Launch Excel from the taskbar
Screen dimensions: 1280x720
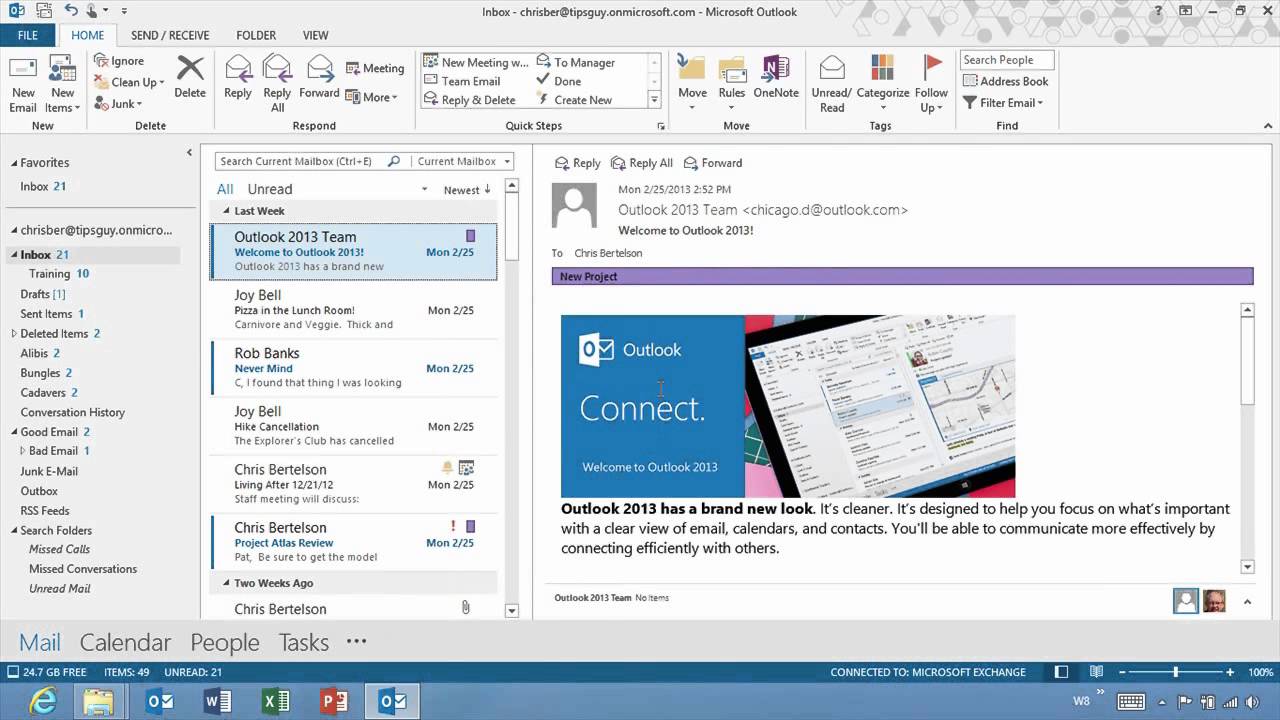pyautogui.click(x=276, y=701)
